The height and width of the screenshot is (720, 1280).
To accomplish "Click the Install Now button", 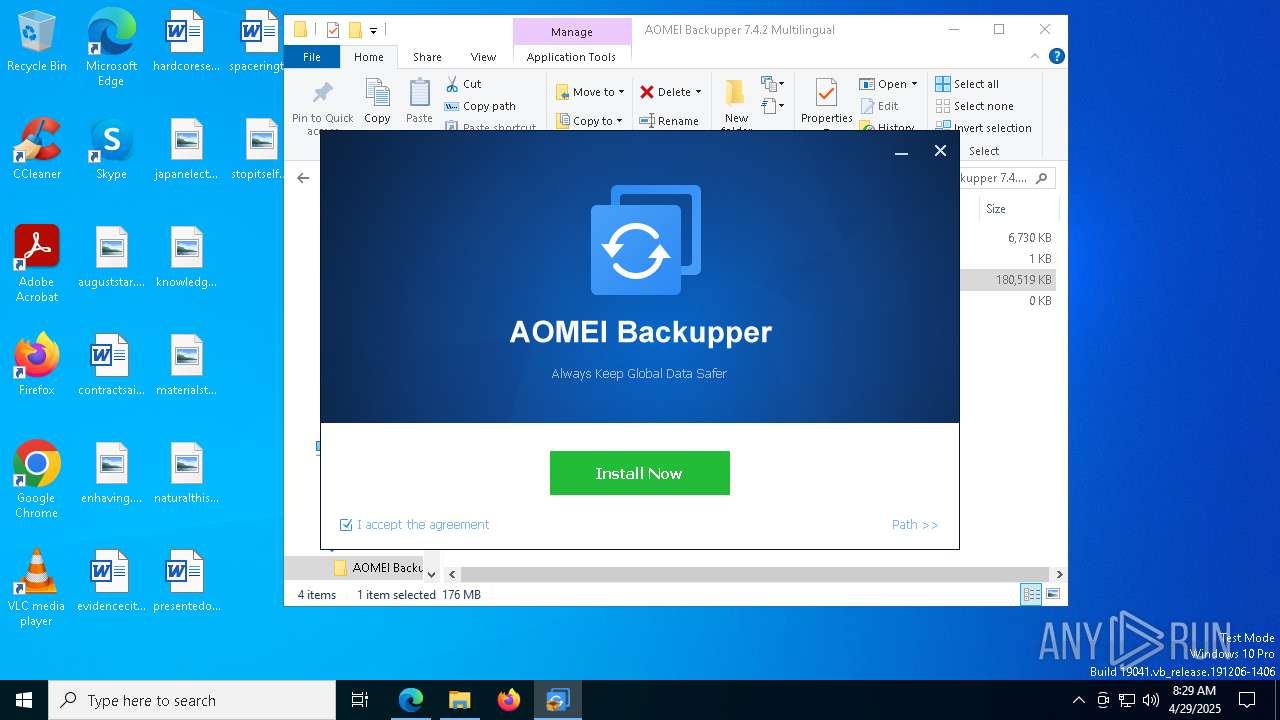I will [x=639, y=473].
